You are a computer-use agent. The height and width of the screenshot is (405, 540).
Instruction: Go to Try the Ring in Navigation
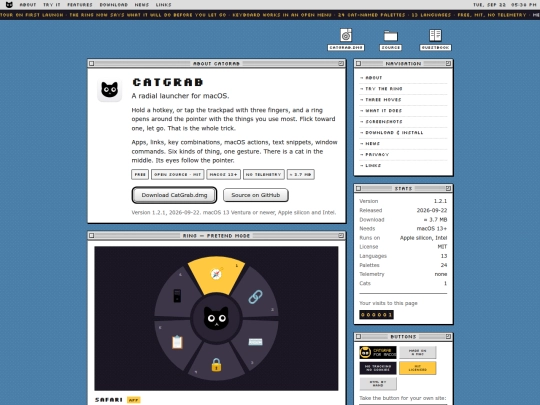point(403,89)
